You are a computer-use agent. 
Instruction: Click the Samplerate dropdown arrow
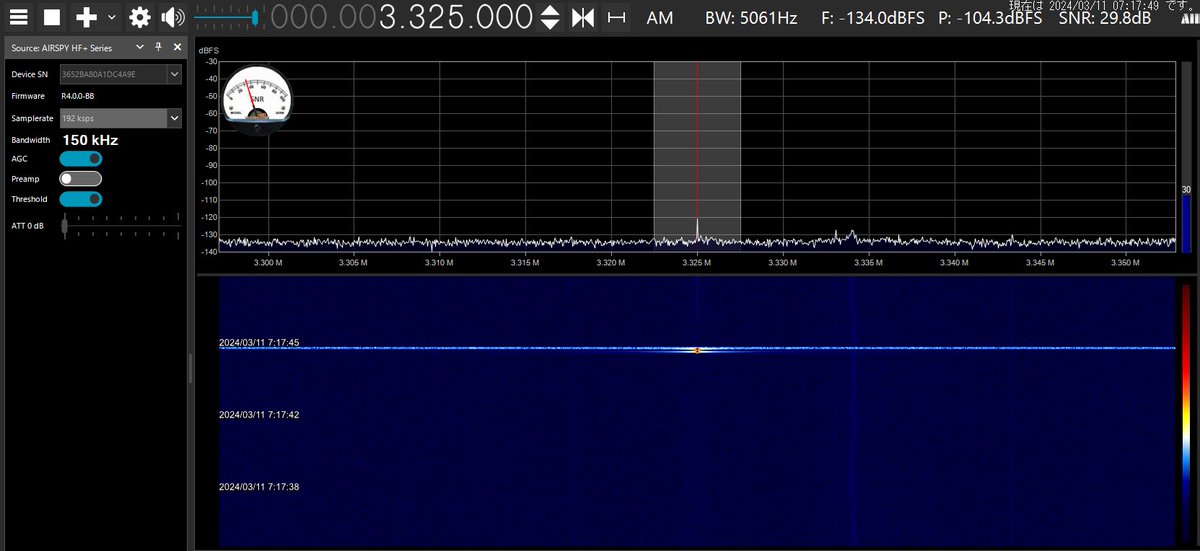[x=174, y=118]
